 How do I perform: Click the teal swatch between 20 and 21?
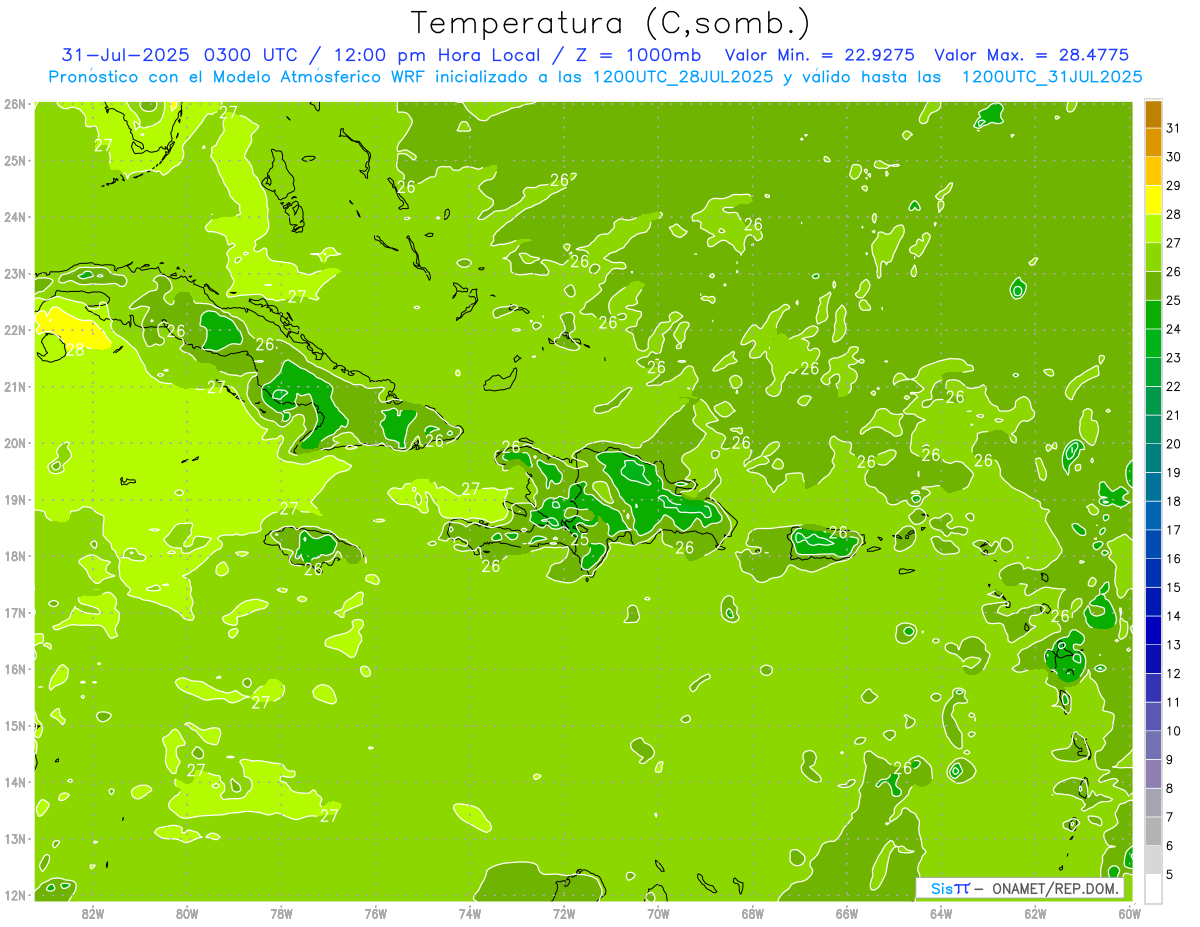click(x=1153, y=430)
